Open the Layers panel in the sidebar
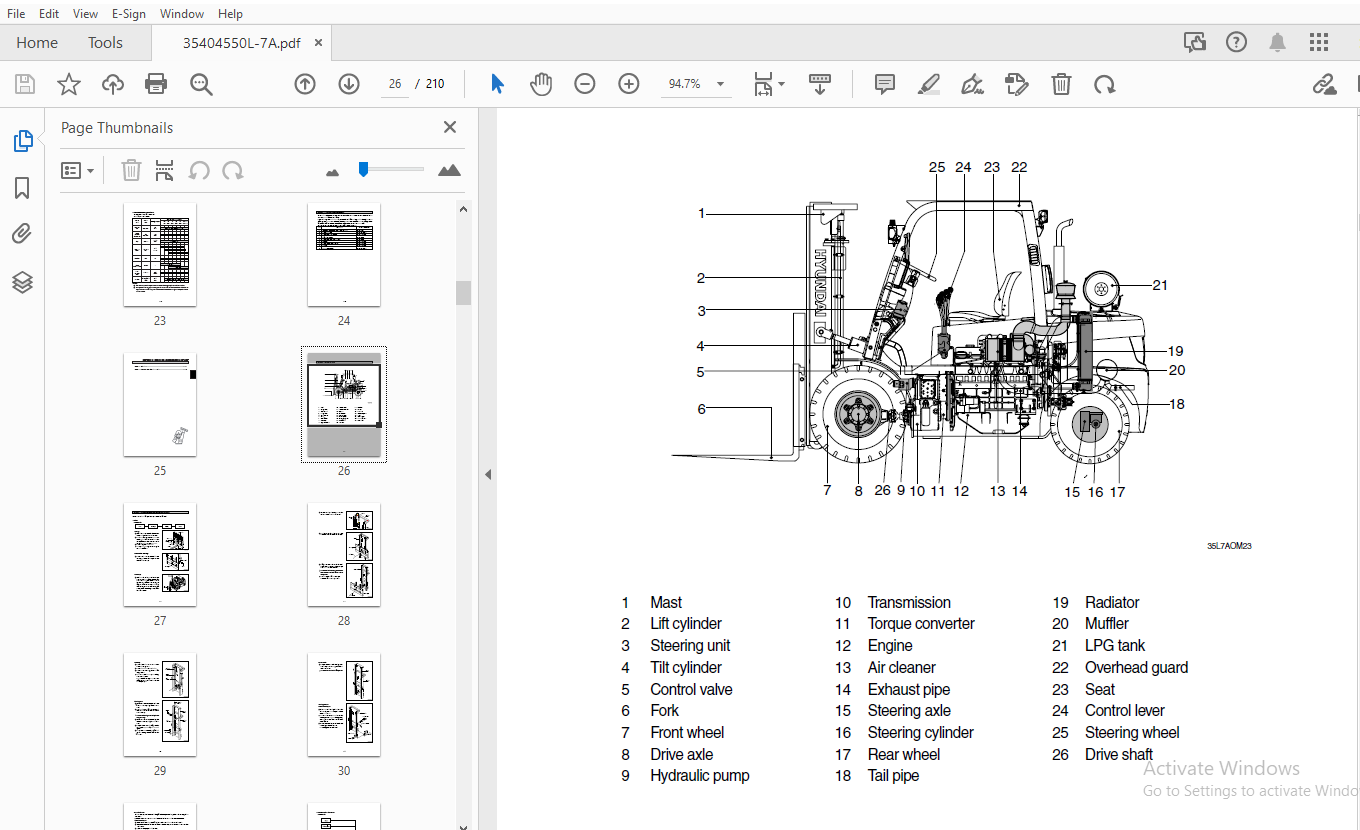Image resolution: width=1360 pixels, height=830 pixels. point(22,283)
